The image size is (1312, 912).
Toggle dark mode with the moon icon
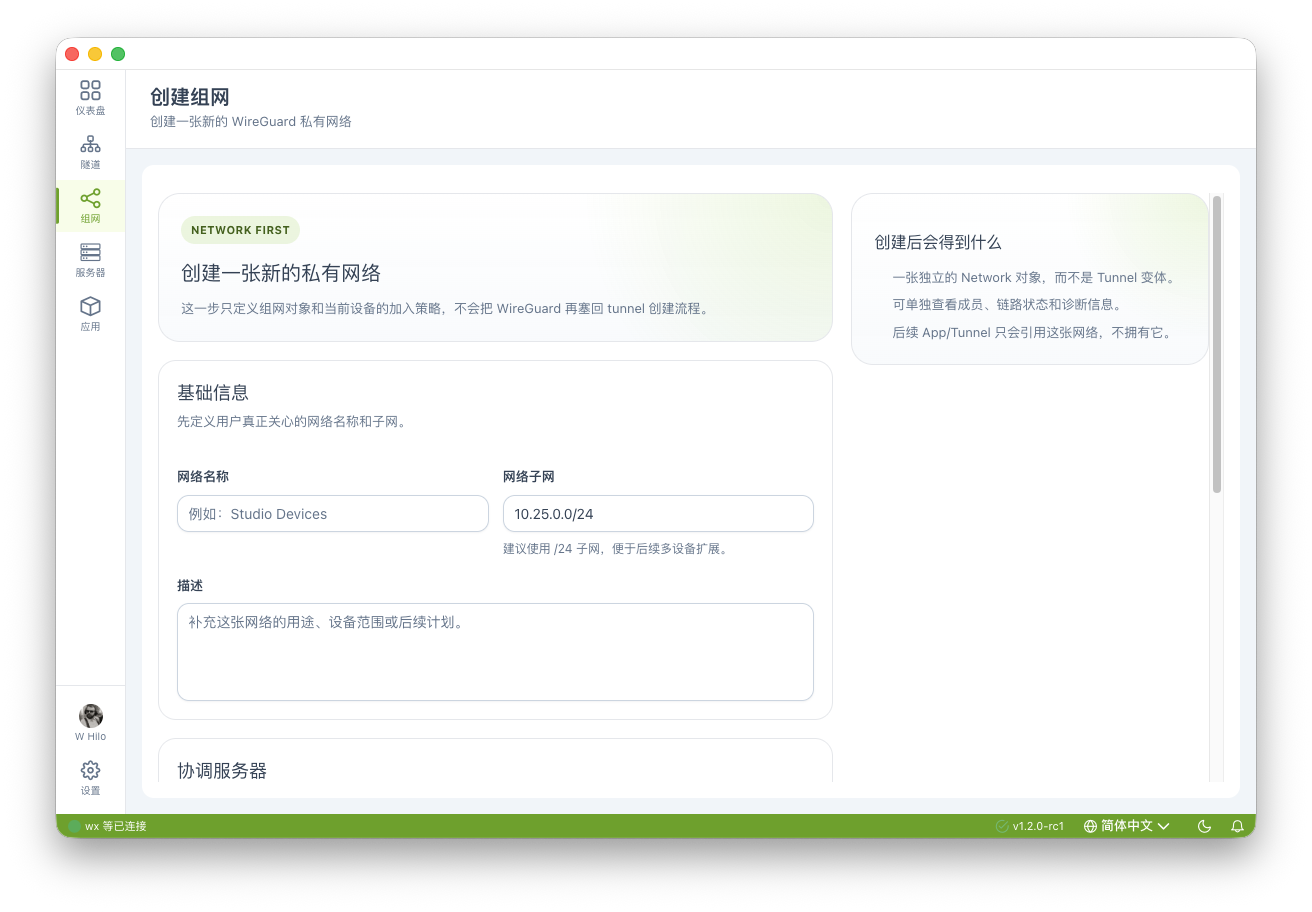click(1204, 826)
